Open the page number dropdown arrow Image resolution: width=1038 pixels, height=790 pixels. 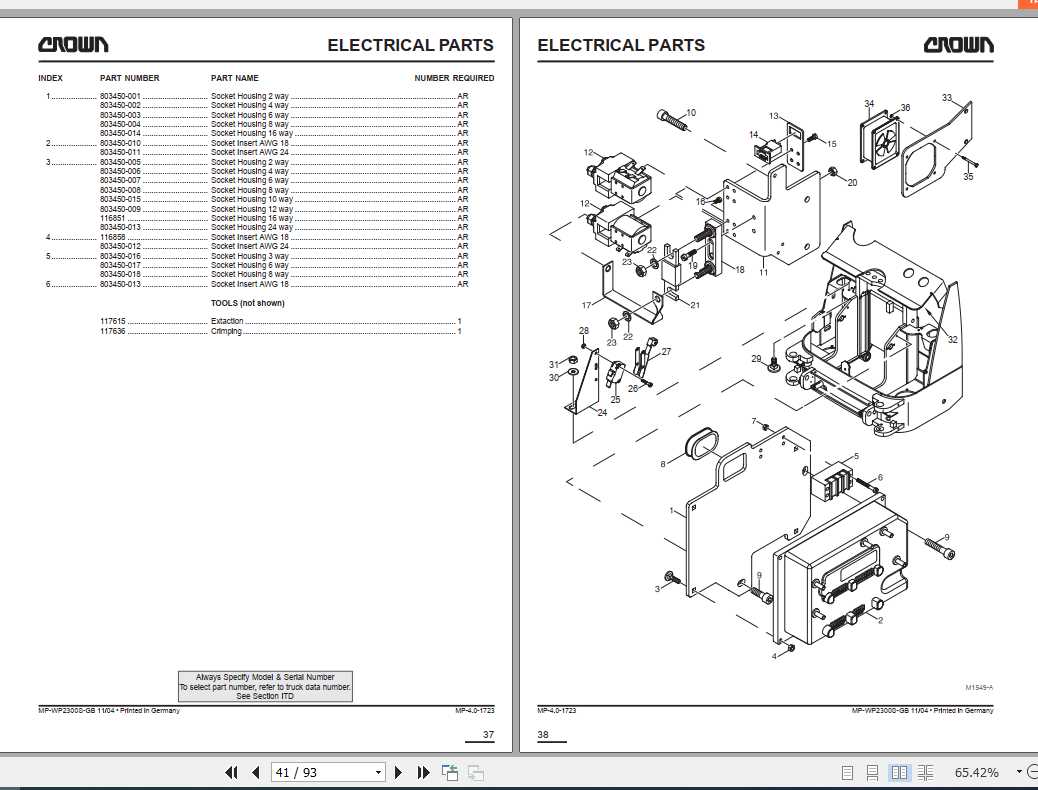tap(379, 772)
